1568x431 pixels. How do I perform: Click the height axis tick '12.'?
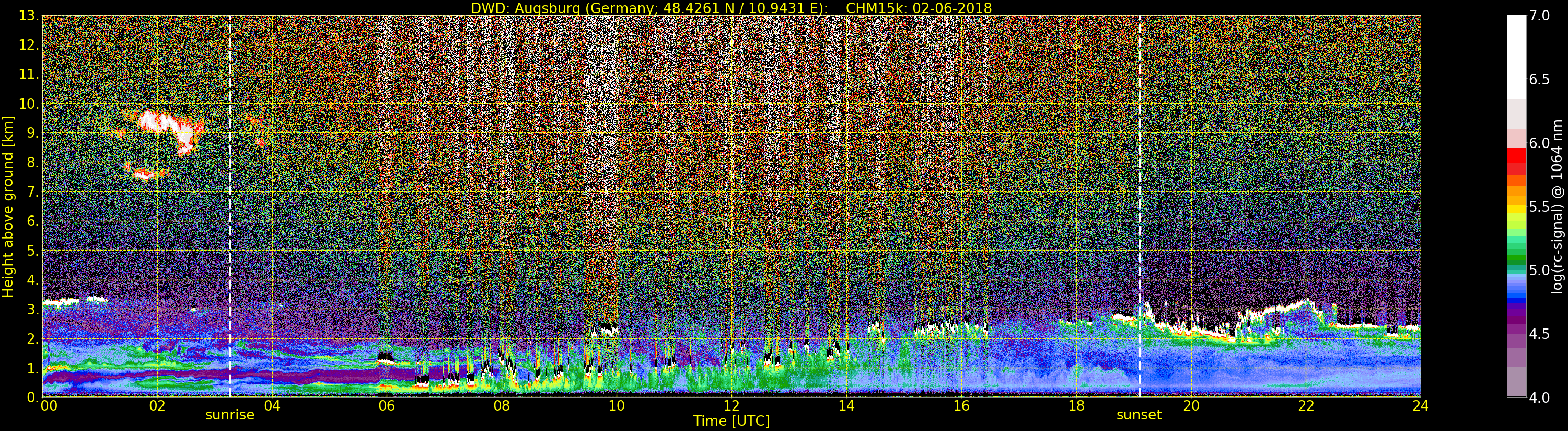(29, 45)
